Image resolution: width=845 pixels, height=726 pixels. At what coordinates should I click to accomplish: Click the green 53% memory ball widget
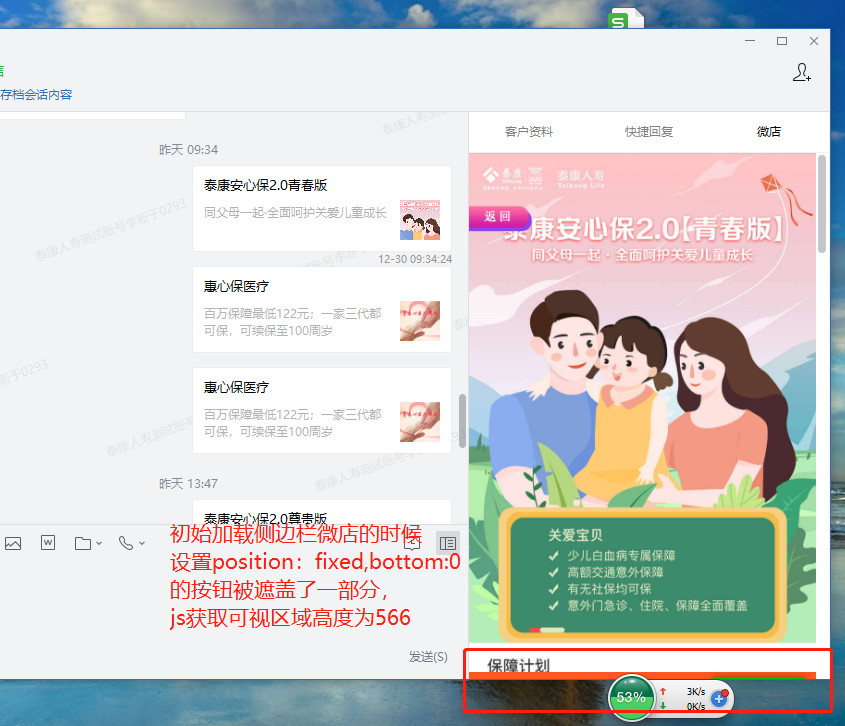[x=631, y=697]
